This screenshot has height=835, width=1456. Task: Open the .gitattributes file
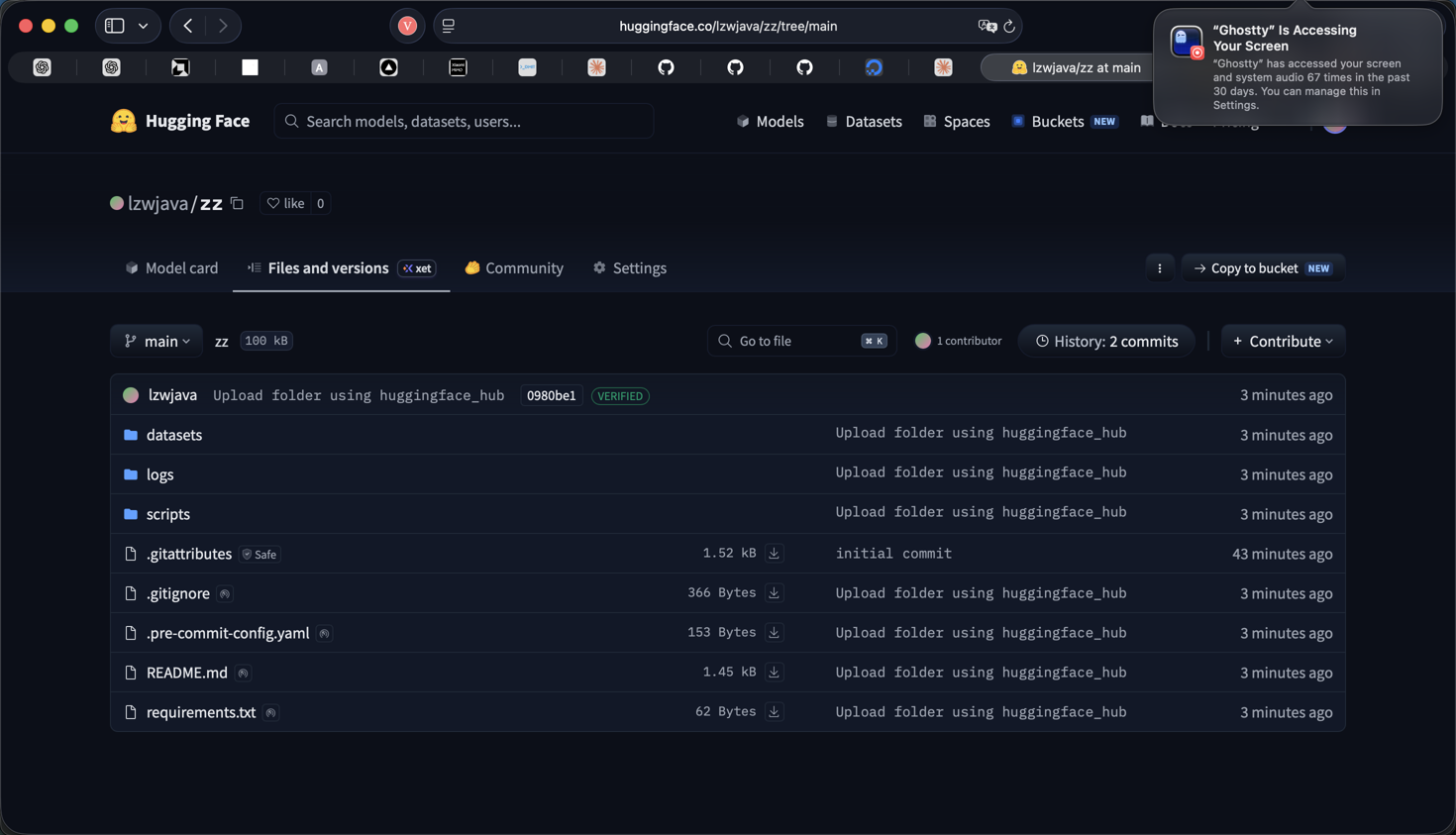[x=189, y=554]
